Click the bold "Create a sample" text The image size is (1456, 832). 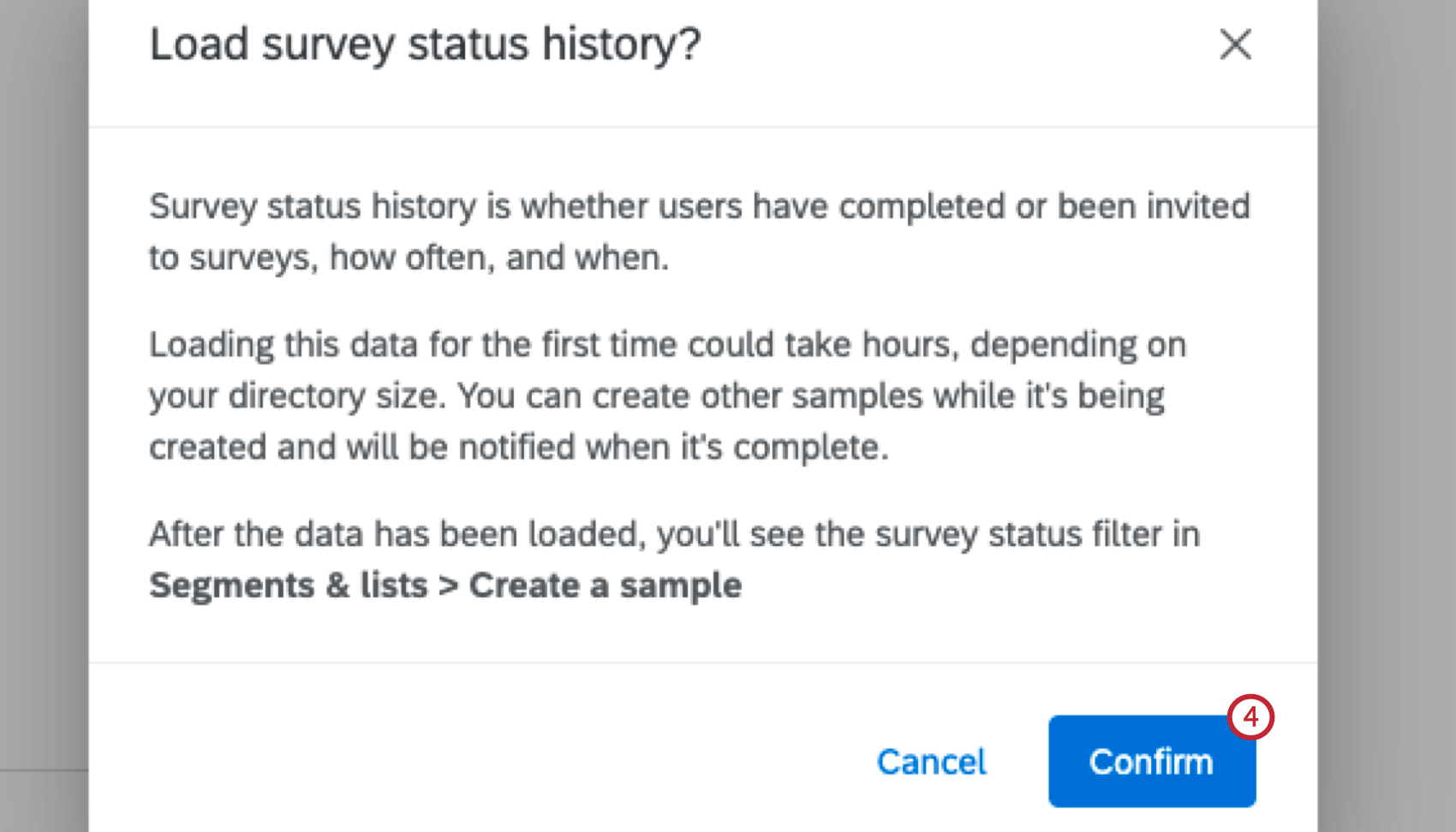point(605,585)
